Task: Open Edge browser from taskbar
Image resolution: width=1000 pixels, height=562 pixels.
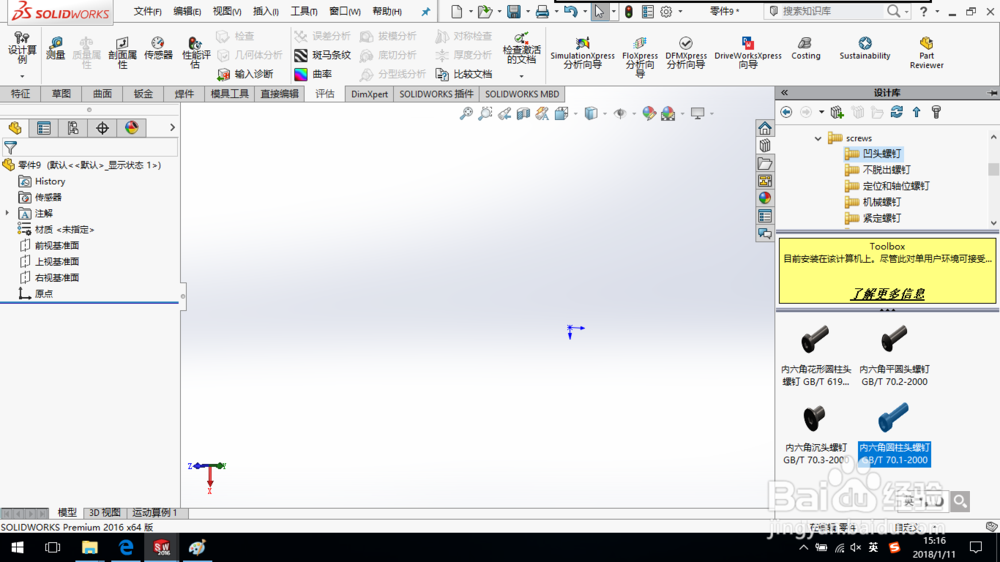Action: click(126, 547)
